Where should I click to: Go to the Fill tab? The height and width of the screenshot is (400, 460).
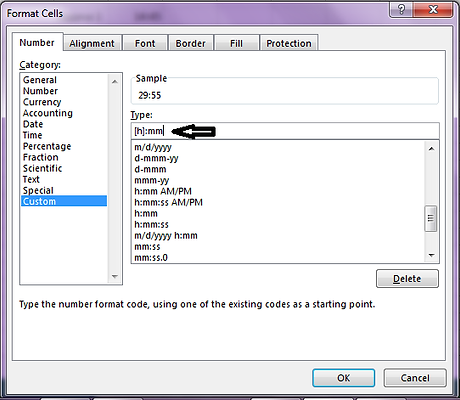point(236,43)
